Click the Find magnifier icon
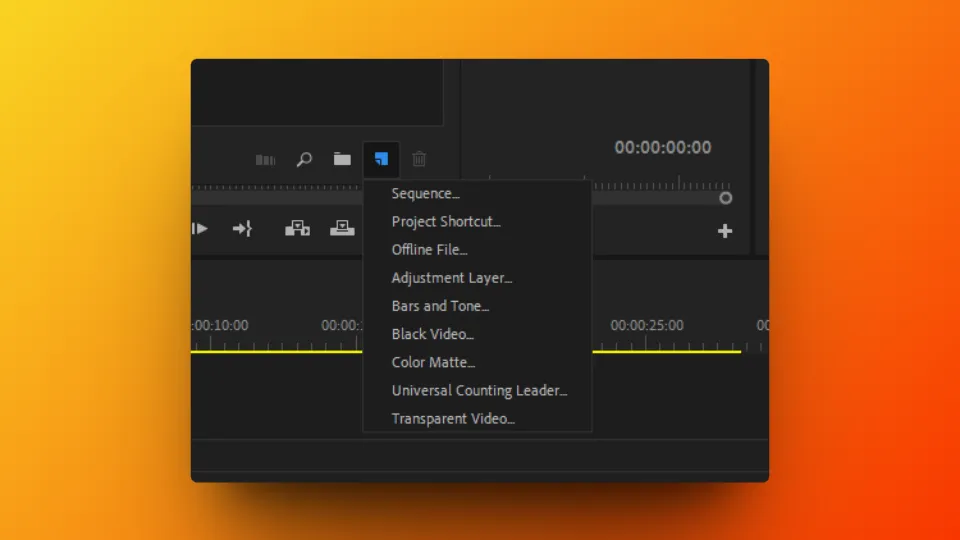The height and width of the screenshot is (540, 960). 304,159
